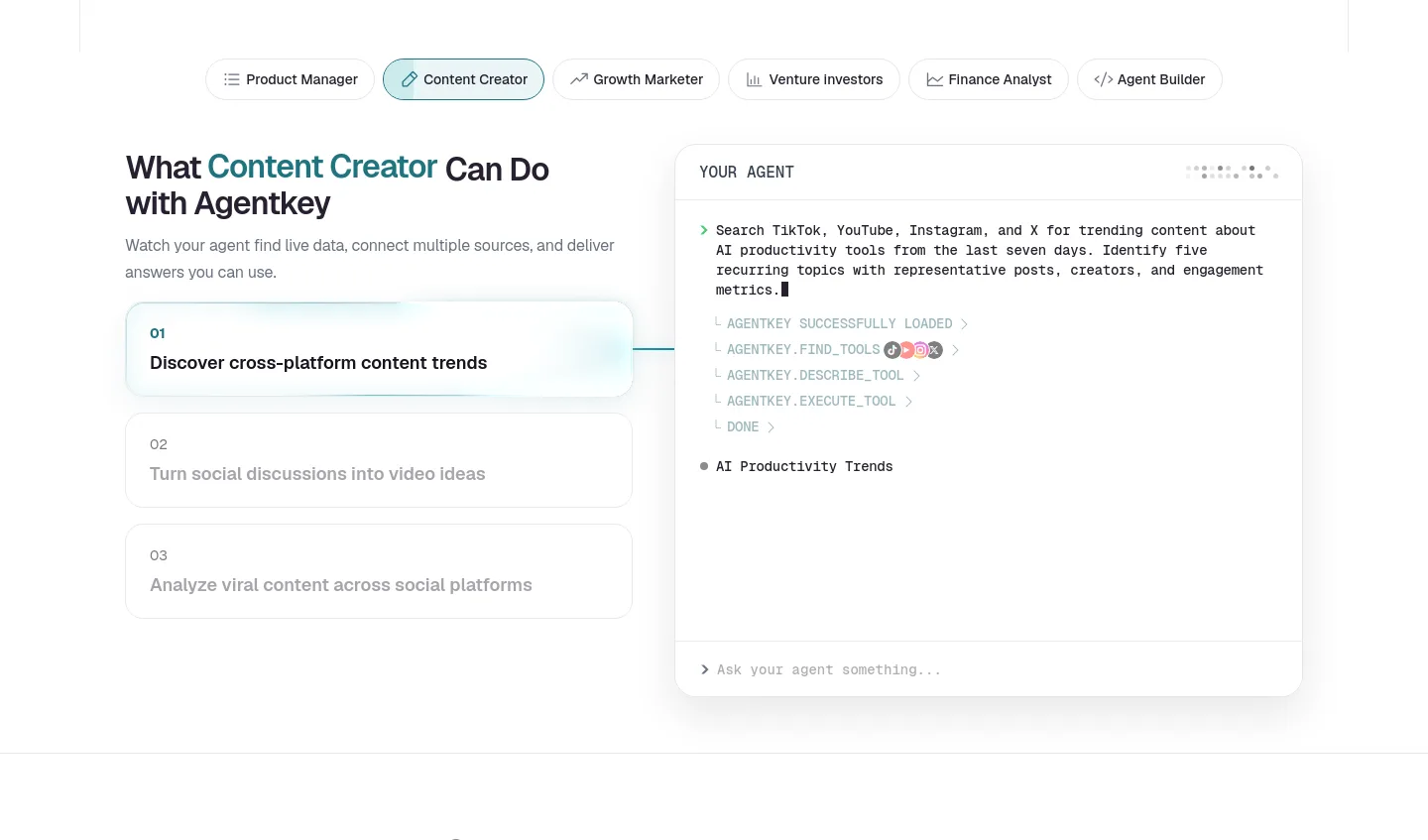Click the X icon beside AGENTKEY.FIND_TOOLS

point(934,350)
